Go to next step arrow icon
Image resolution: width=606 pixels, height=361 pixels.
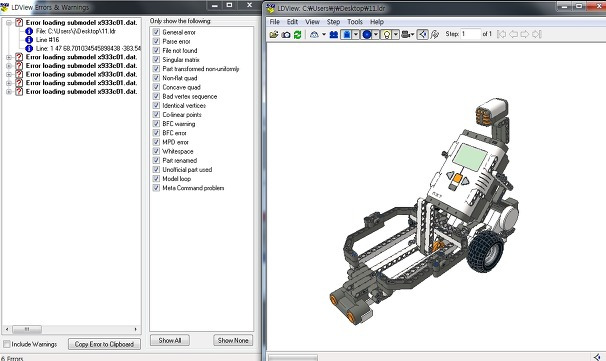(524, 34)
